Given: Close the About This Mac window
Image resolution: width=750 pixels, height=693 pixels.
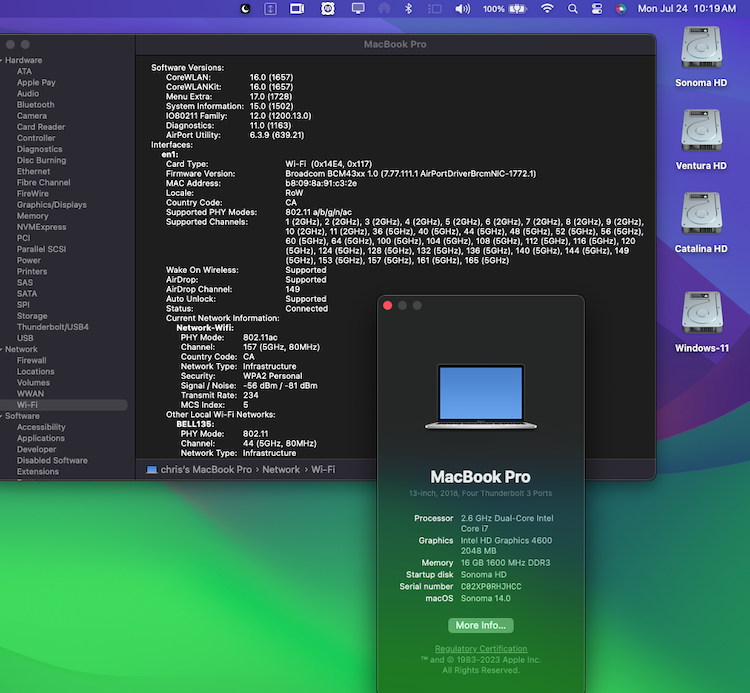Looking at the screenshot, I should pyautogui.click(x=387, y=306).
